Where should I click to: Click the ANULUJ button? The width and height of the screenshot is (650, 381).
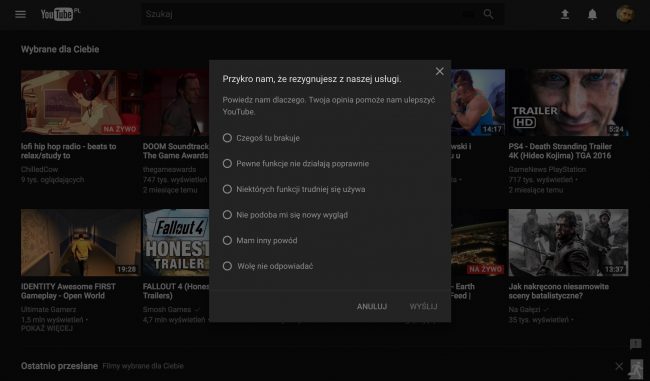[372, 307]
